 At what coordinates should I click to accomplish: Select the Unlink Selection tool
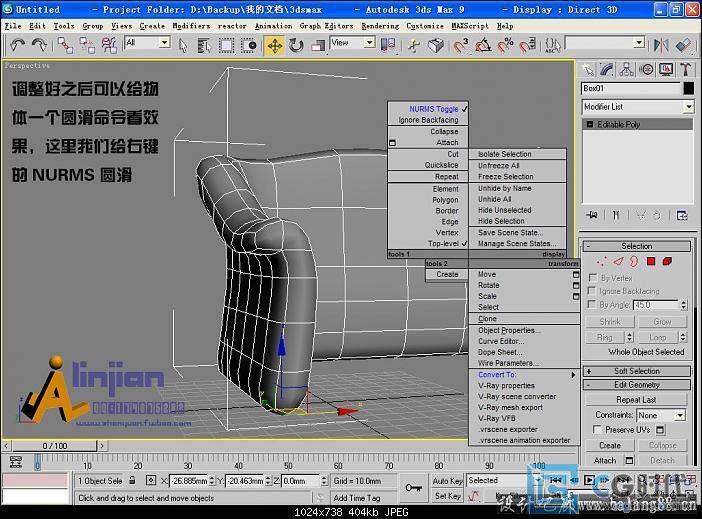coord(87,45)
